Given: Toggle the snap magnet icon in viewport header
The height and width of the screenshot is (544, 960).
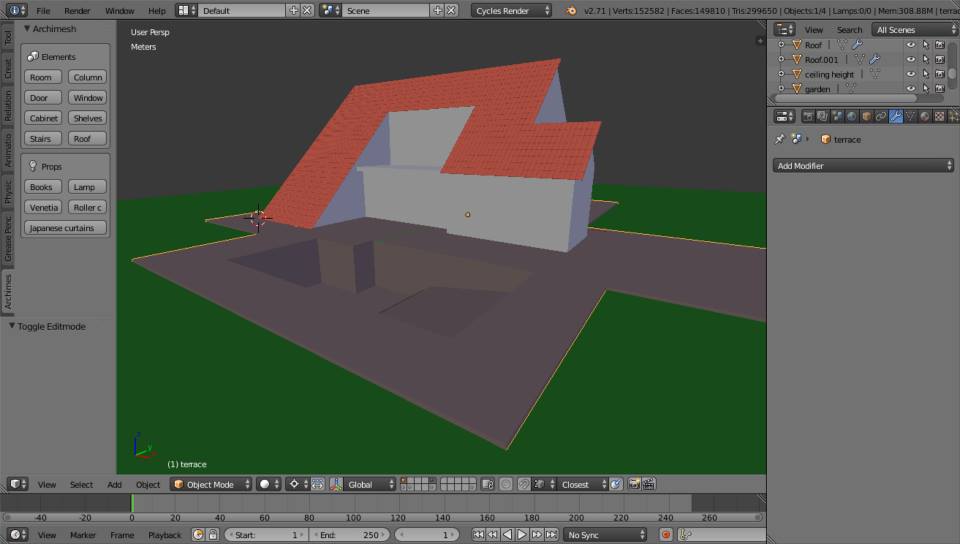Looking at the screenshot, I should point(524,484).
